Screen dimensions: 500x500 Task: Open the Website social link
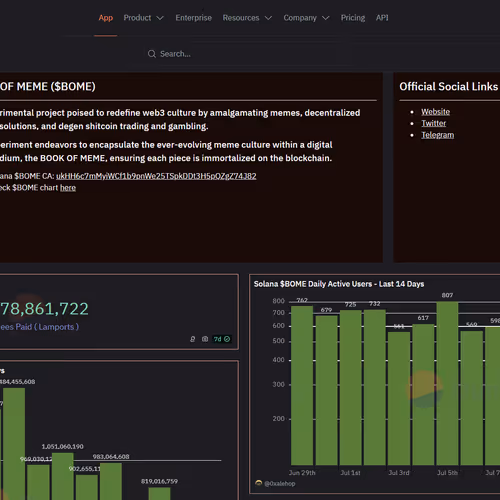pos(435,112)
